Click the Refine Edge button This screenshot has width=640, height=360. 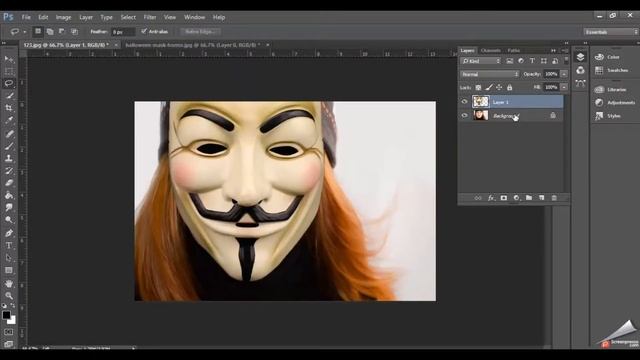200,31
